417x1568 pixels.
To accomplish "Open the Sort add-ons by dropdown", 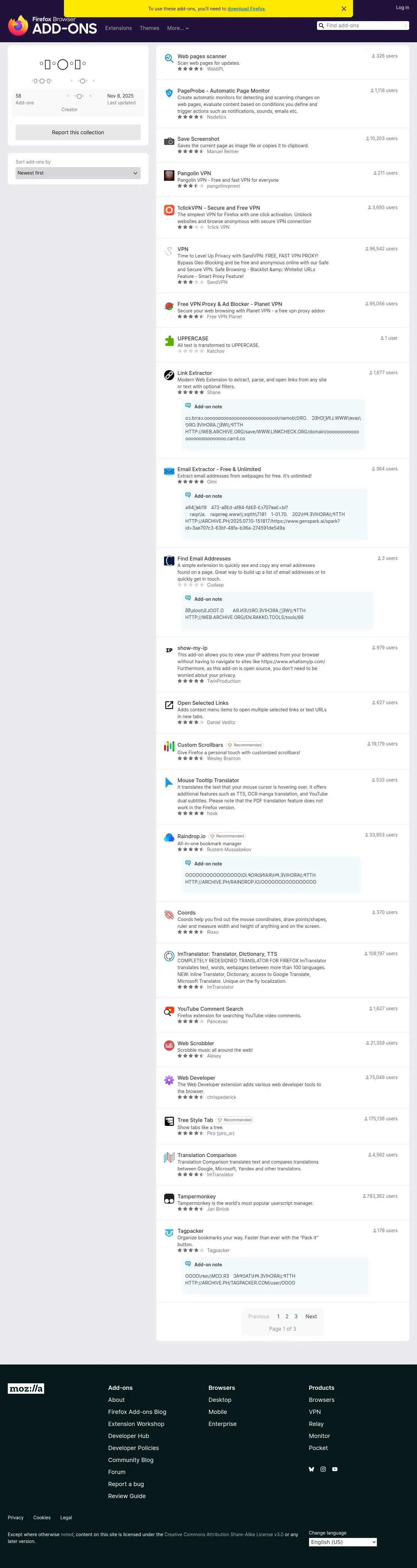I will click(78, 173).
